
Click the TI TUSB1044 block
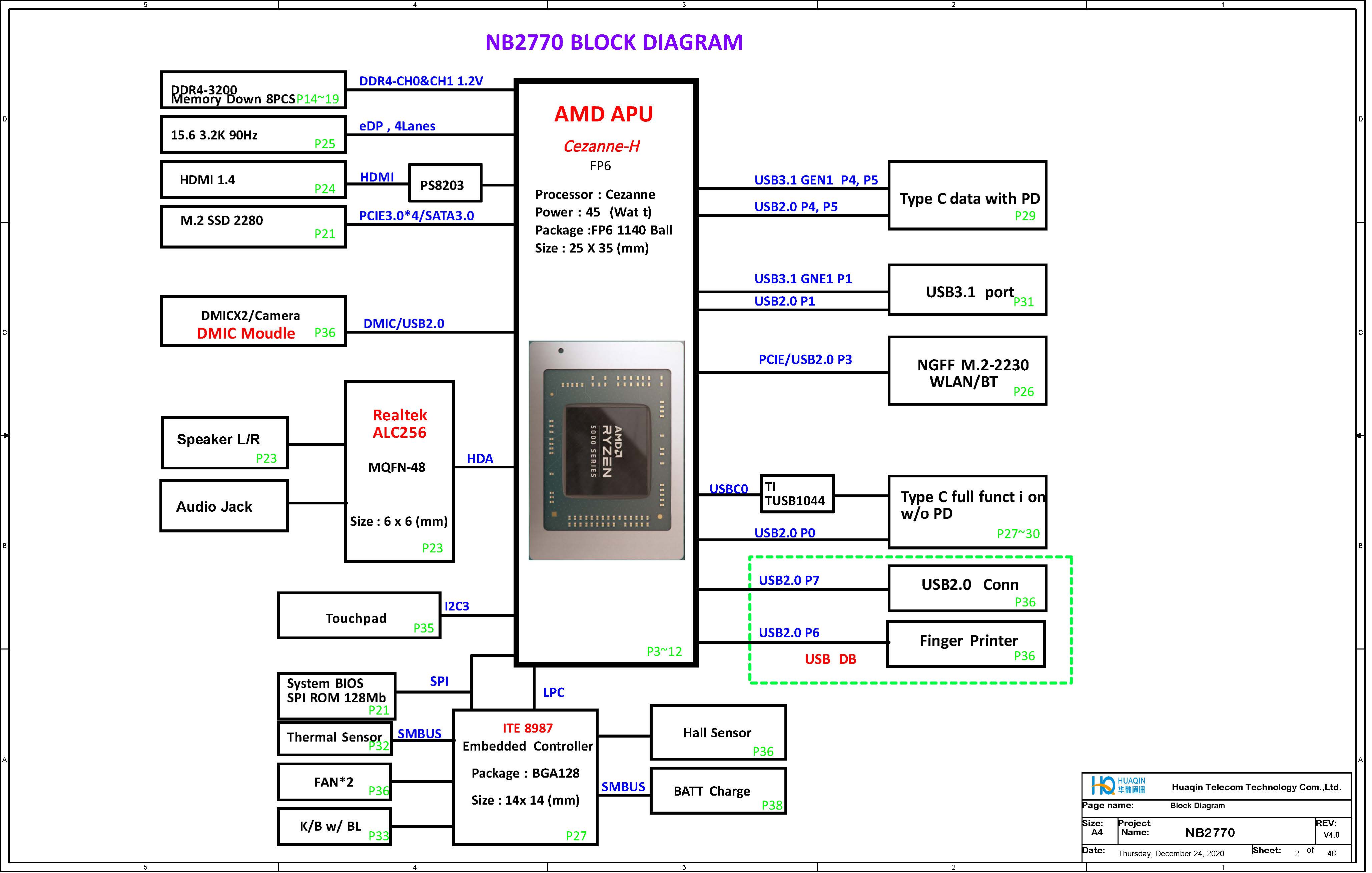[x=797, y=494]
